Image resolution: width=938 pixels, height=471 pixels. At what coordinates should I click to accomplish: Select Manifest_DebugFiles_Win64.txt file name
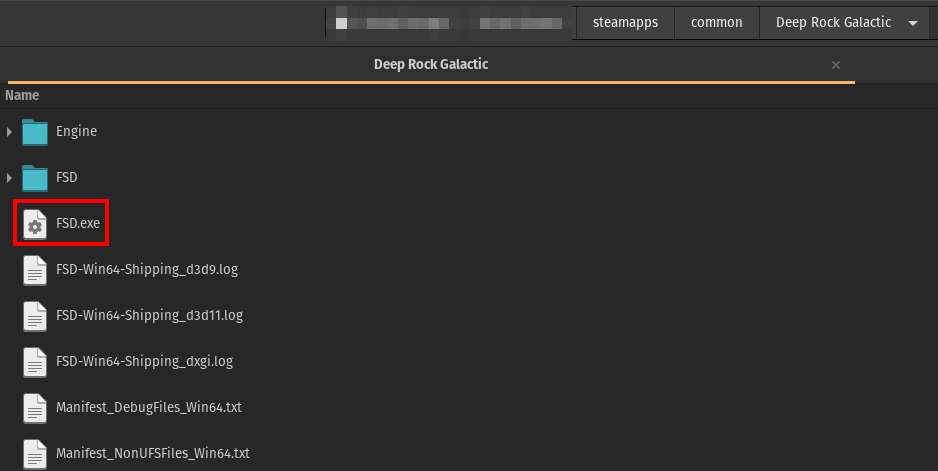[x=148, y=408]
